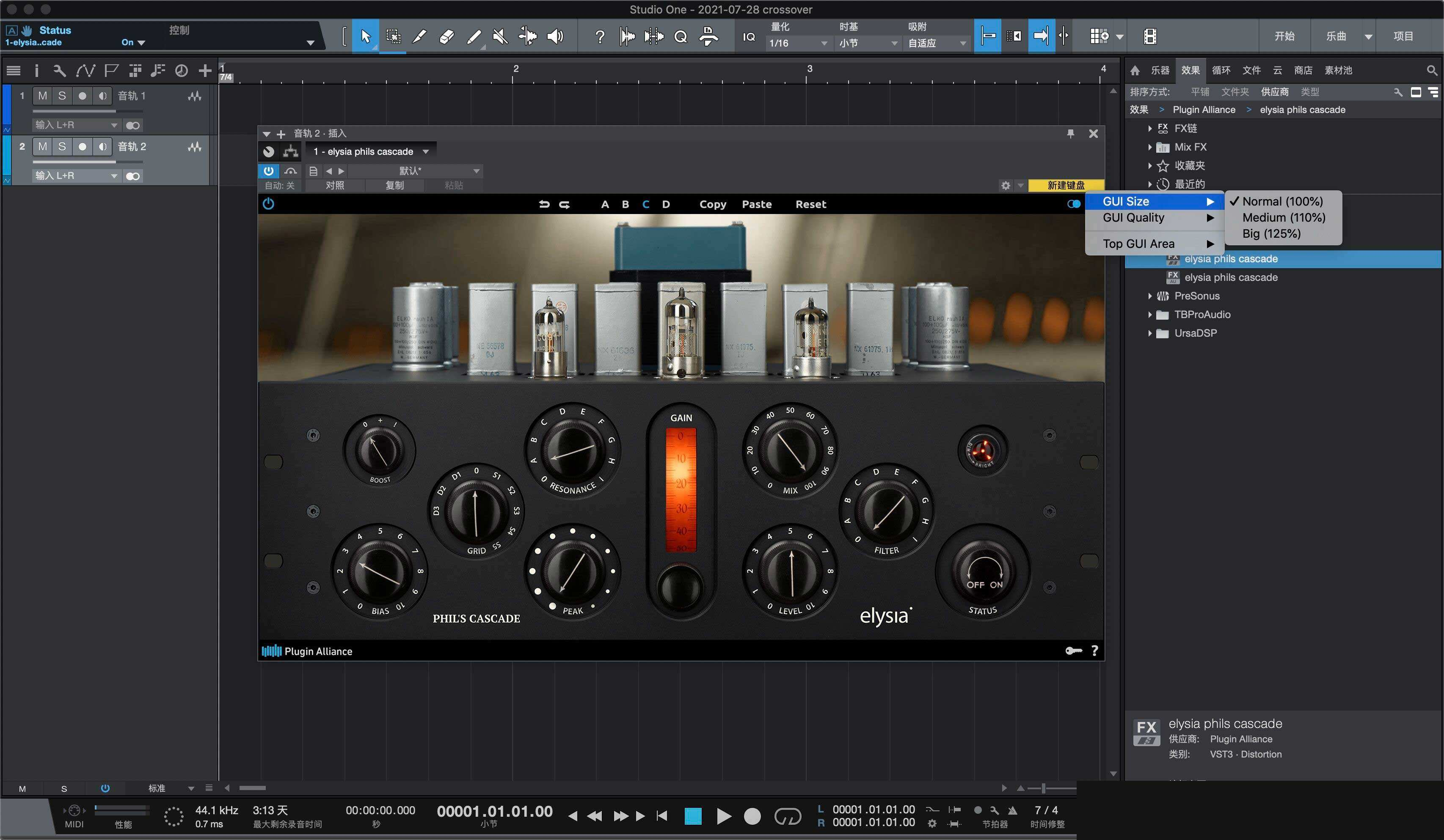Screen dimensions: 1444x840
Task: Click 复制 copy button in plugin header
Action: click(394, 186)
